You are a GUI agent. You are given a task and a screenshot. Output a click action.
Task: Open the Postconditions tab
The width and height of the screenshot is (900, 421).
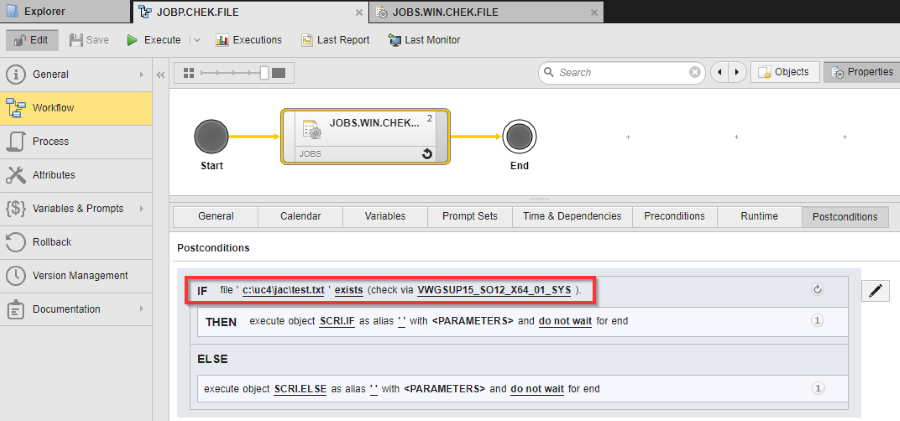click(x=845, y=217)
